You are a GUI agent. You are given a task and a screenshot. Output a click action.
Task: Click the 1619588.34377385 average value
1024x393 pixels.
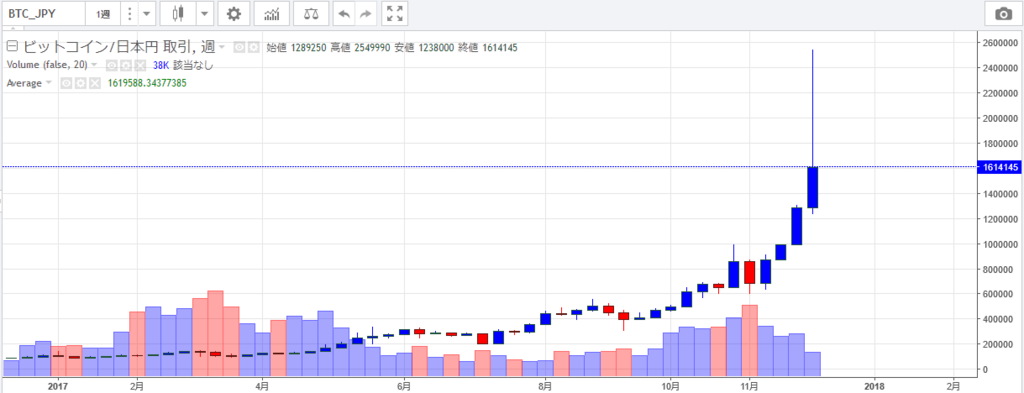(x=147, y=83)
